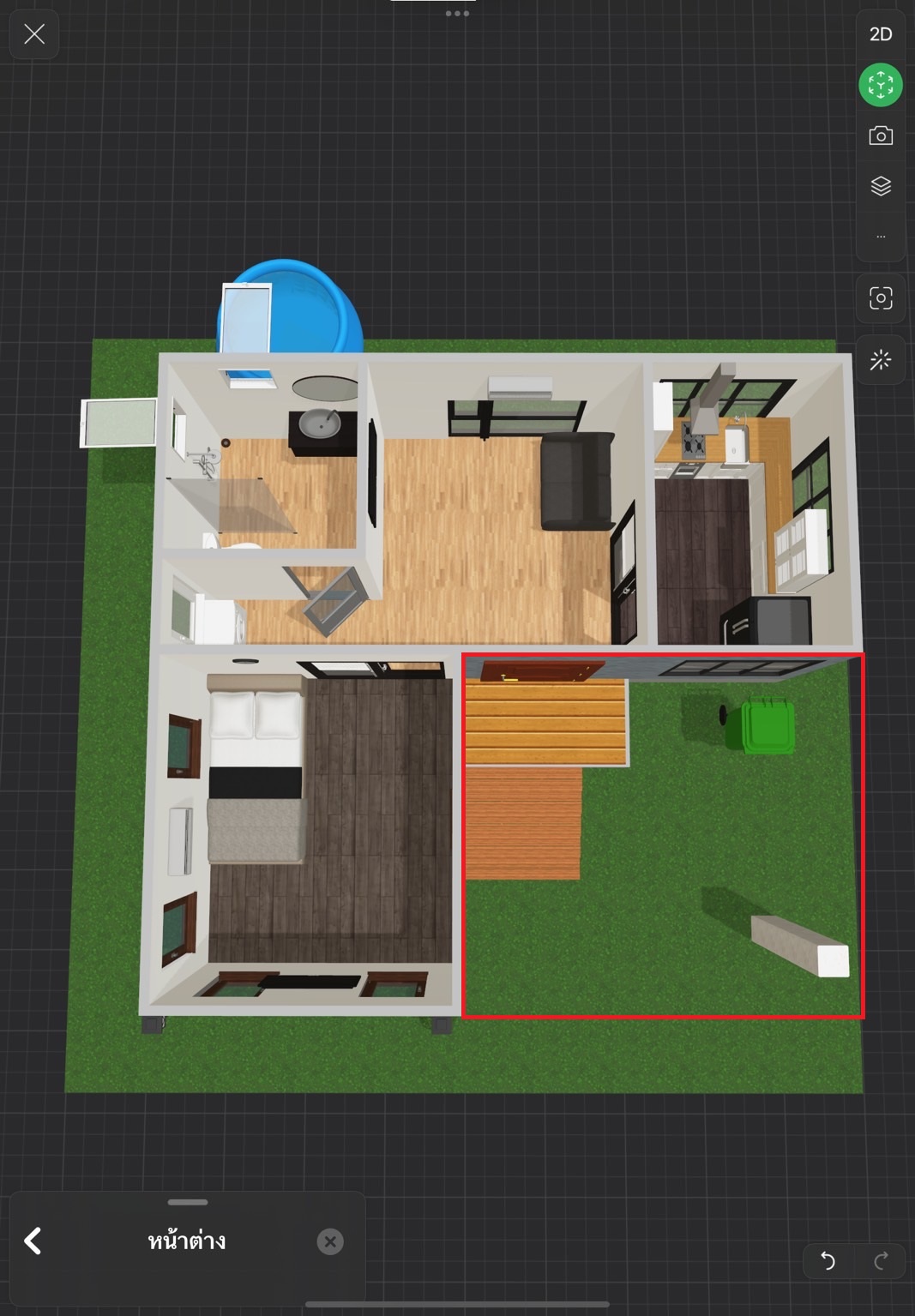This screenshot has width=915, height=1316.
Task: Go back with the left chevron
Action: 33,1241
